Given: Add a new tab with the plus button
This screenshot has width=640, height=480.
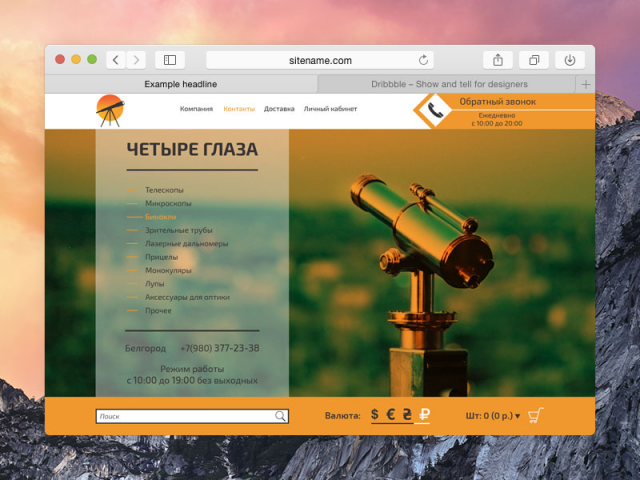Looking at the screenshot, I should pyautogui.click(x=586, y=84).
